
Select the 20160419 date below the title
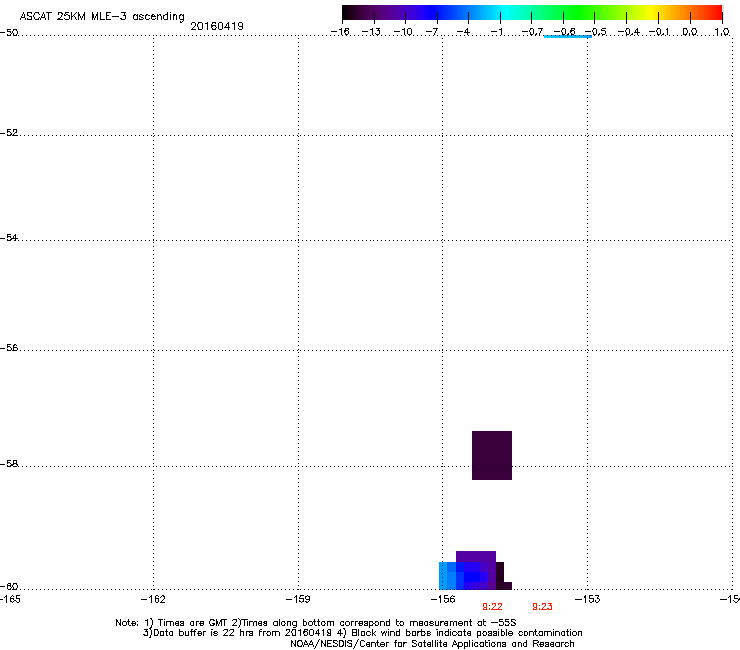pos(217,26)
